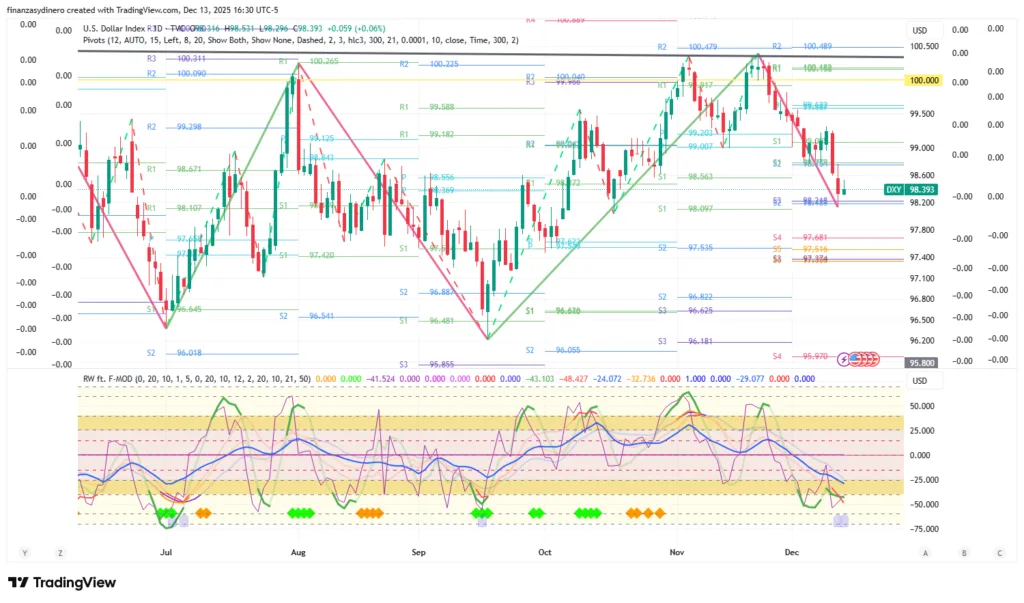Open the USD currency selector on the price chart
Screen dimensions: 1024x603
click(919, 30)
